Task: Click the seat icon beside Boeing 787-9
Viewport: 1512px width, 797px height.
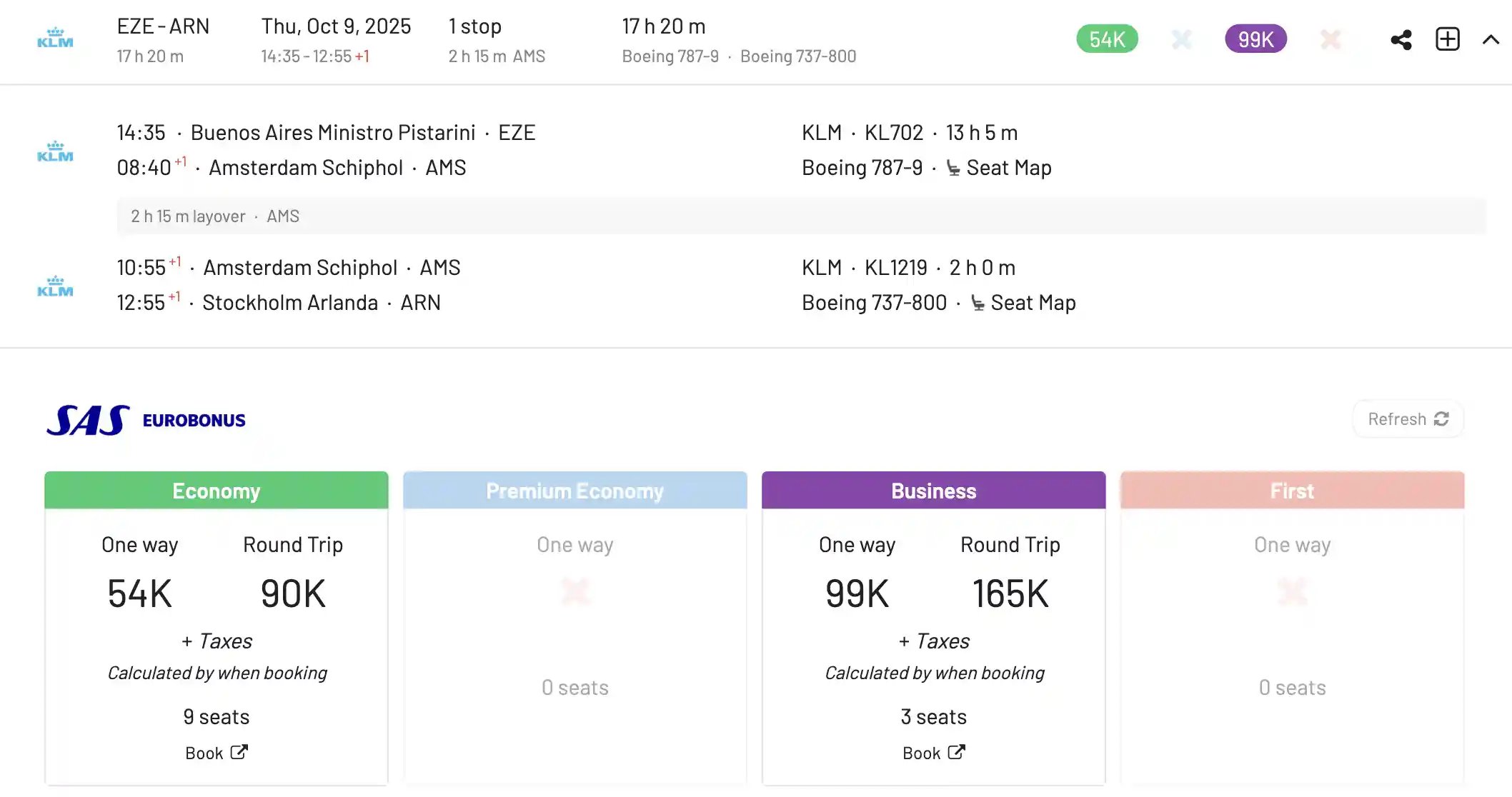Action: click(953, 169)
